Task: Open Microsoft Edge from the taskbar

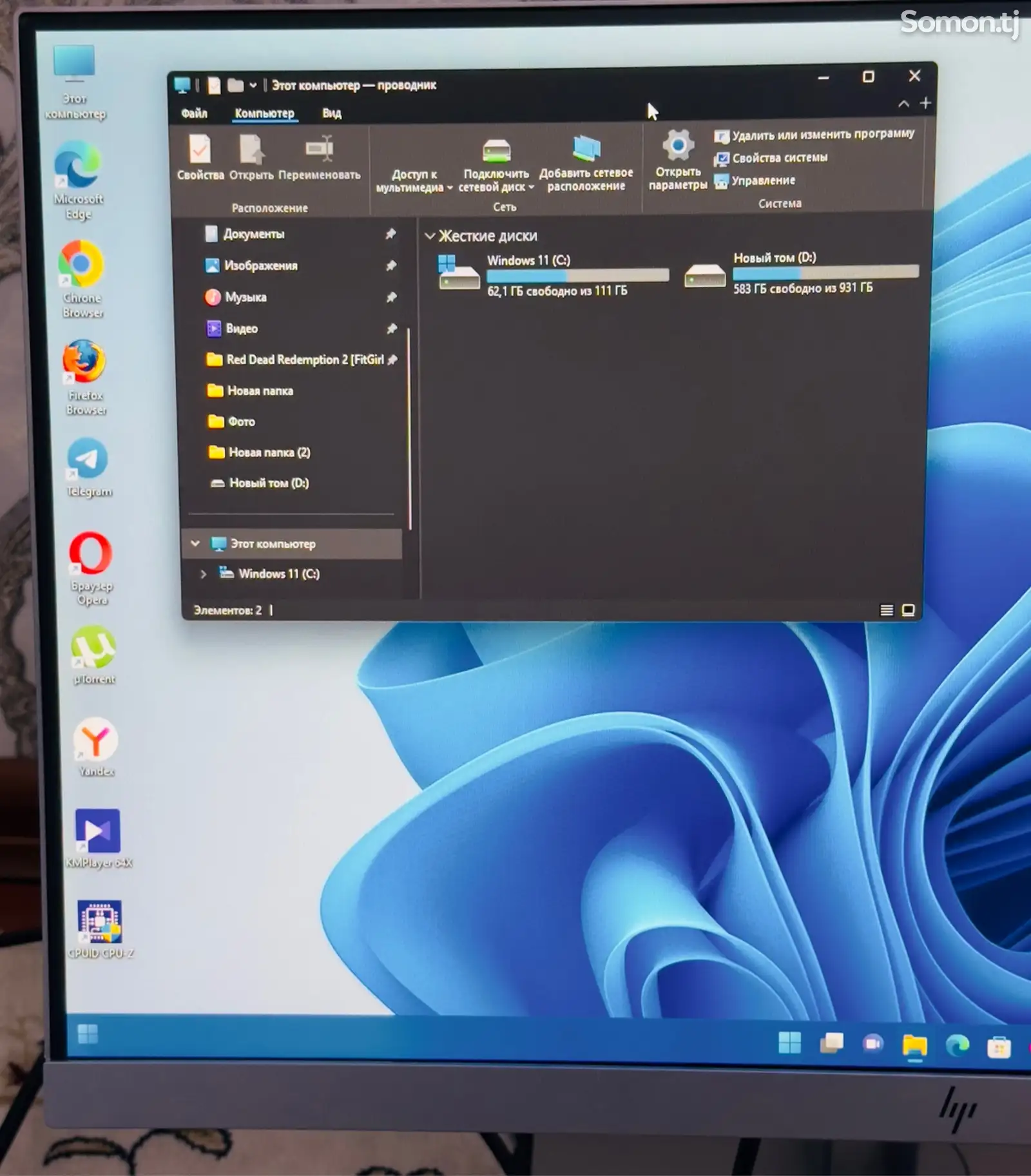Action: click(x=957, y=1045)
